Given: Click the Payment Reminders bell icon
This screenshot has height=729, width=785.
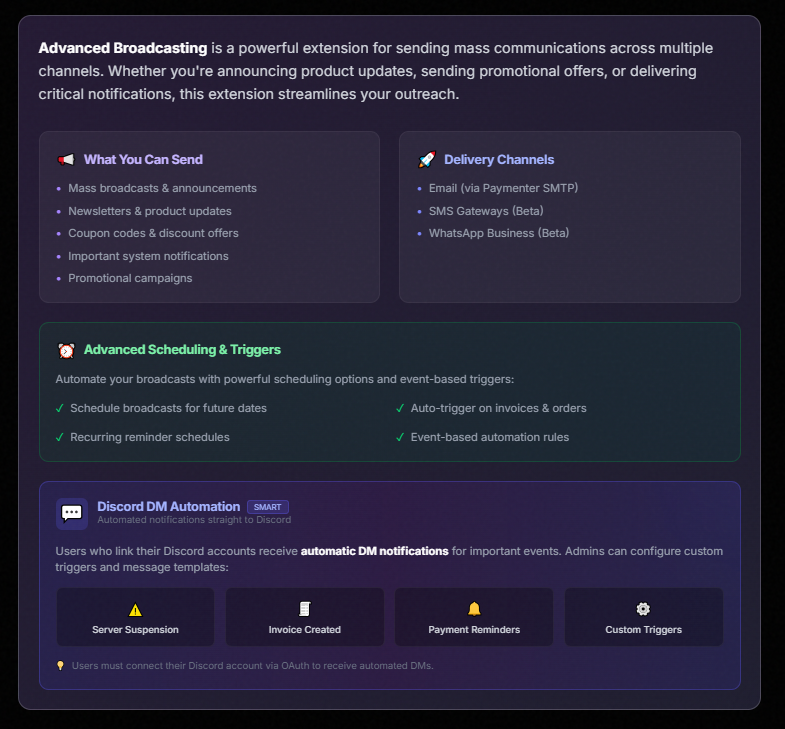Looking at the screenshot, I should 474,609.
